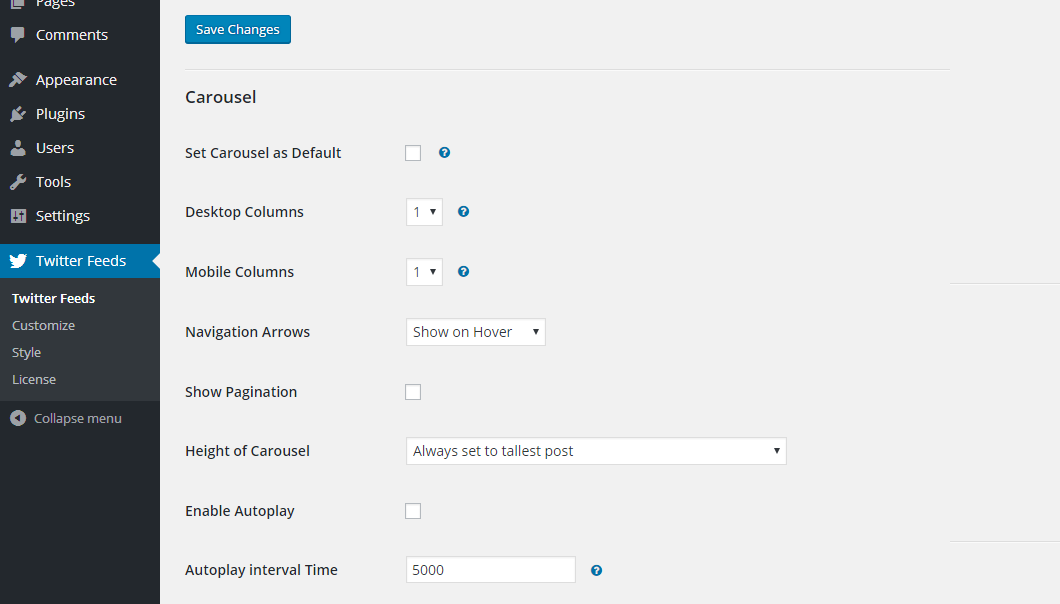Click the Twitter bird icon in sidebar
1060x604 pixels.
[x=18, y=261]
